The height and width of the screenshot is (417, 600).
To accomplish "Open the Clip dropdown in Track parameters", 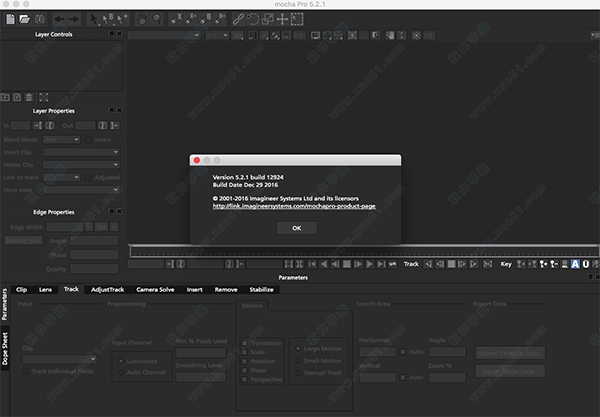I will pyautogui.click(x=59, y=359).
